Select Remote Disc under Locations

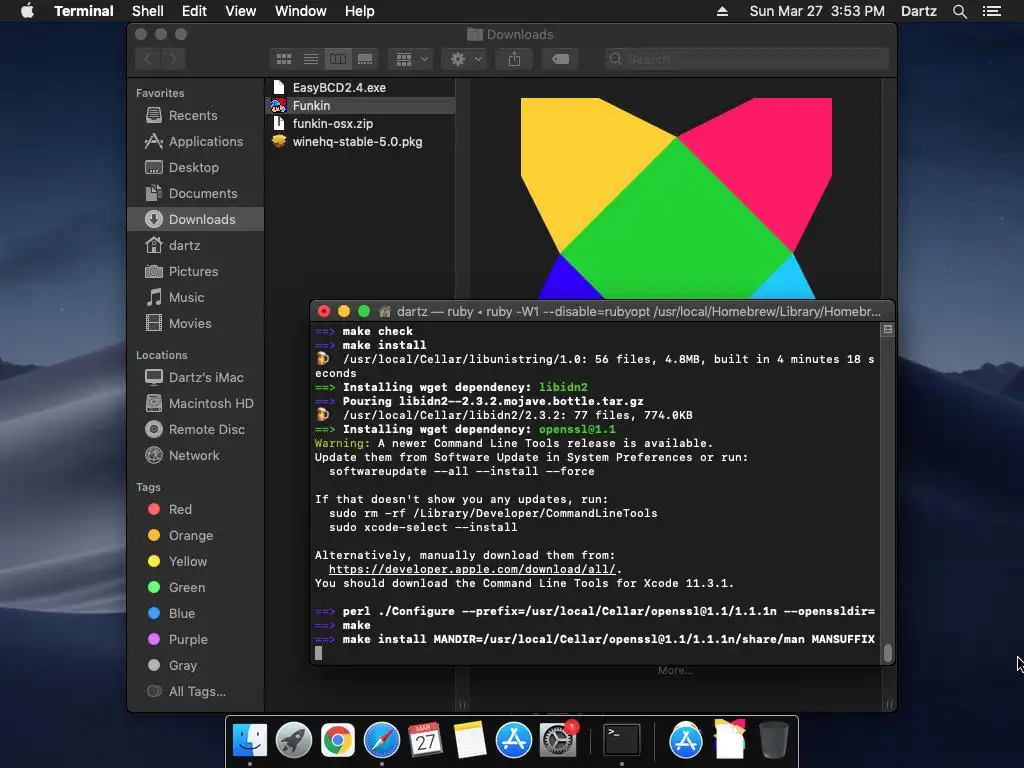pos(195,429)
